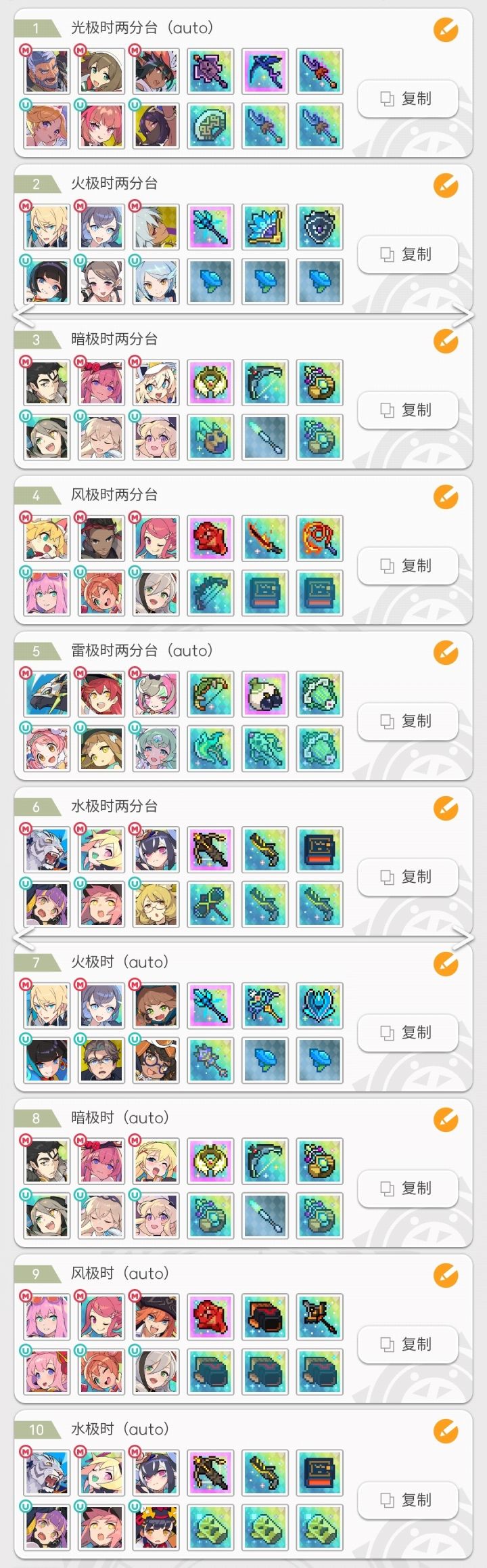Tap the edit pencil icon on team 10
Screen dimensions: 487x1568
pyautogui.click(x=446, y=1431)
